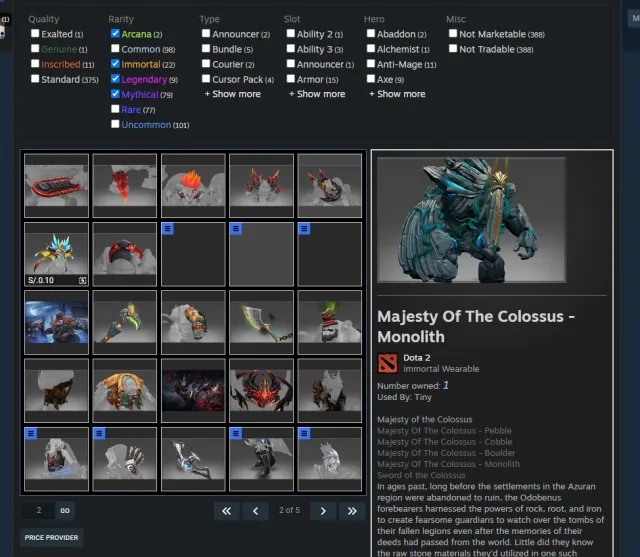
Task: Check the Announcer slot filter
Action: 291,64
